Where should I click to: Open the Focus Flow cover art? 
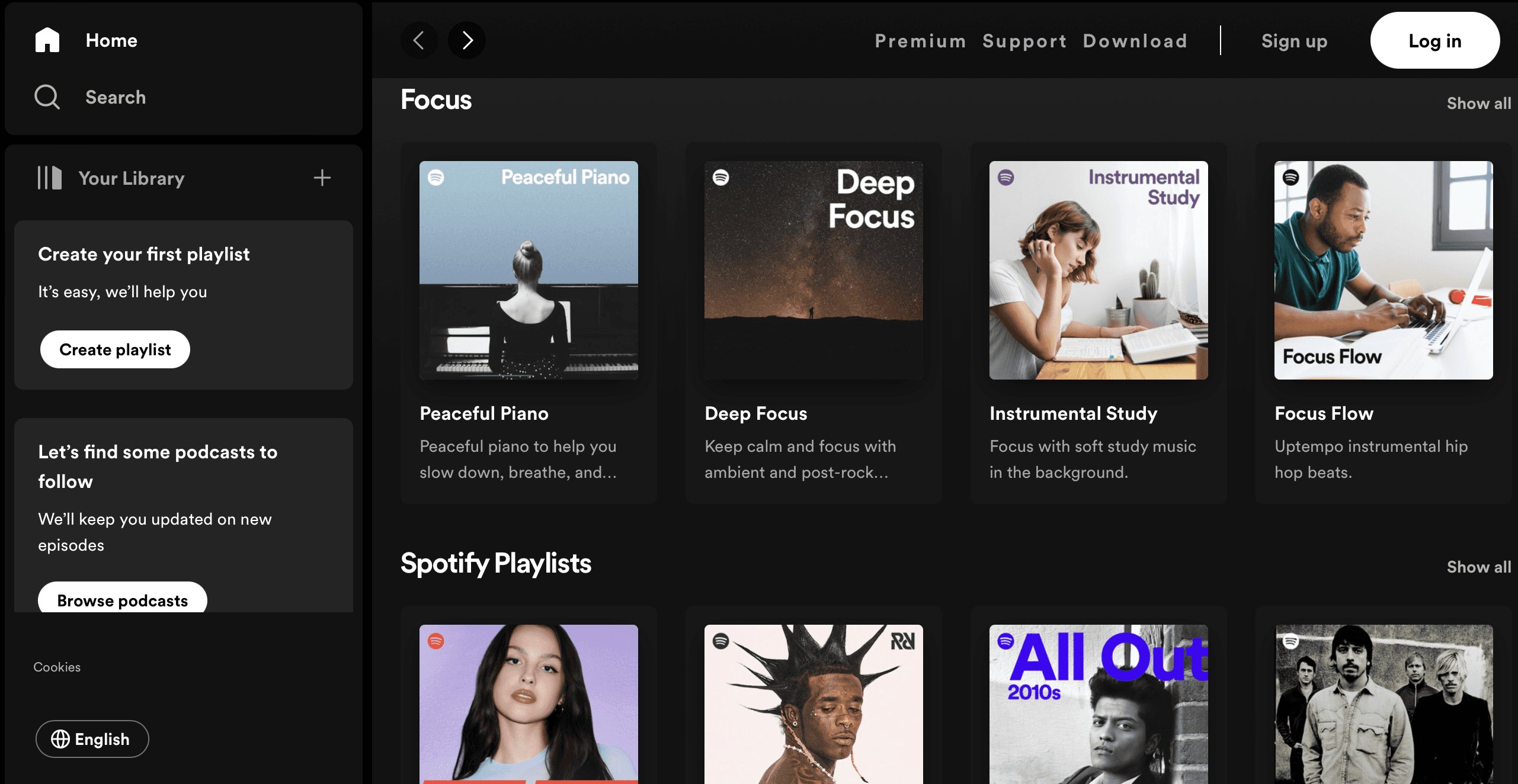point(1384,270)
